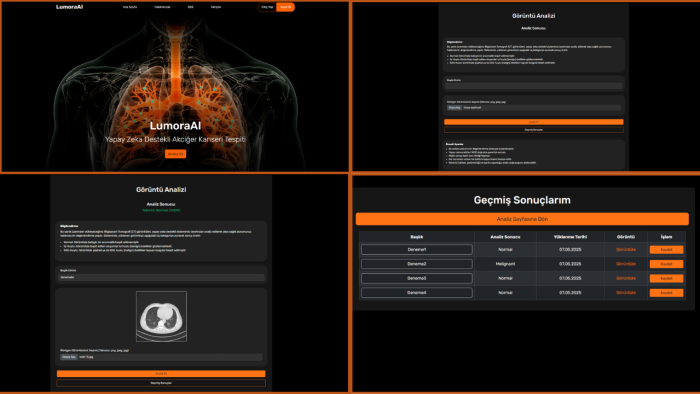700x394 pixels.
Task: Click Dosya Seç on the blank analysis form
Action: click(454, 108)
